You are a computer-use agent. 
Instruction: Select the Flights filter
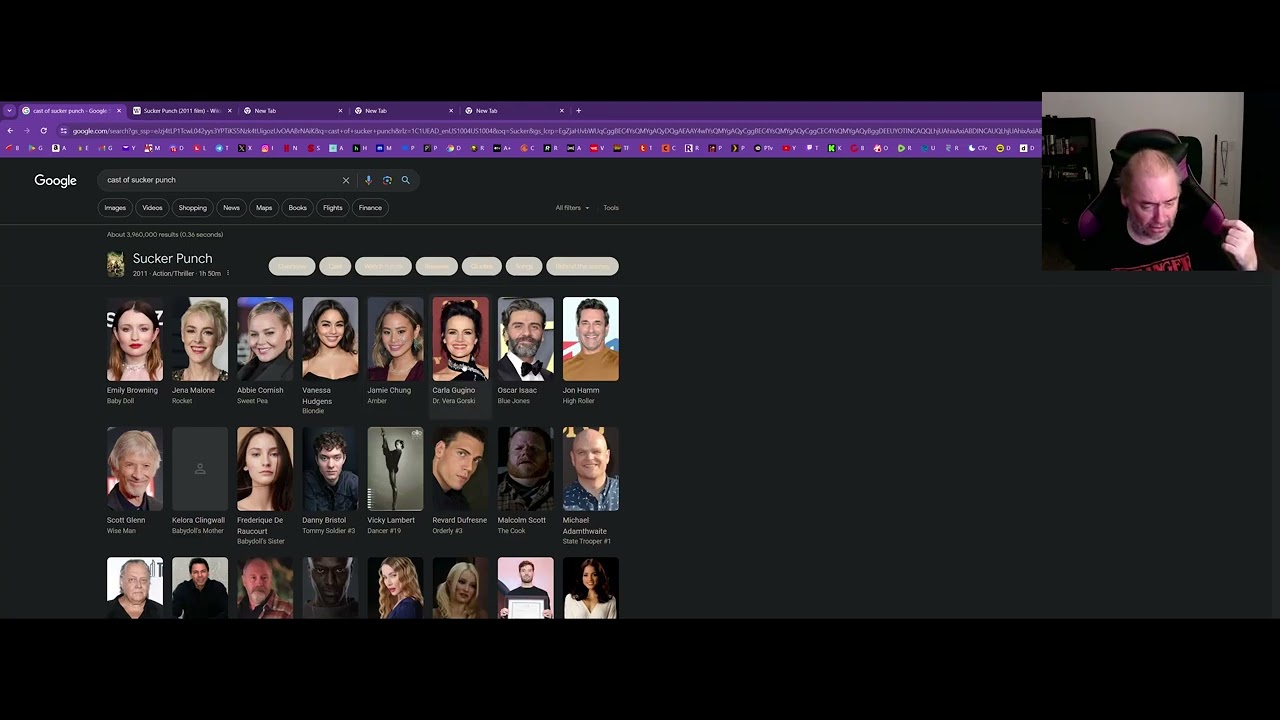(333, 208)
